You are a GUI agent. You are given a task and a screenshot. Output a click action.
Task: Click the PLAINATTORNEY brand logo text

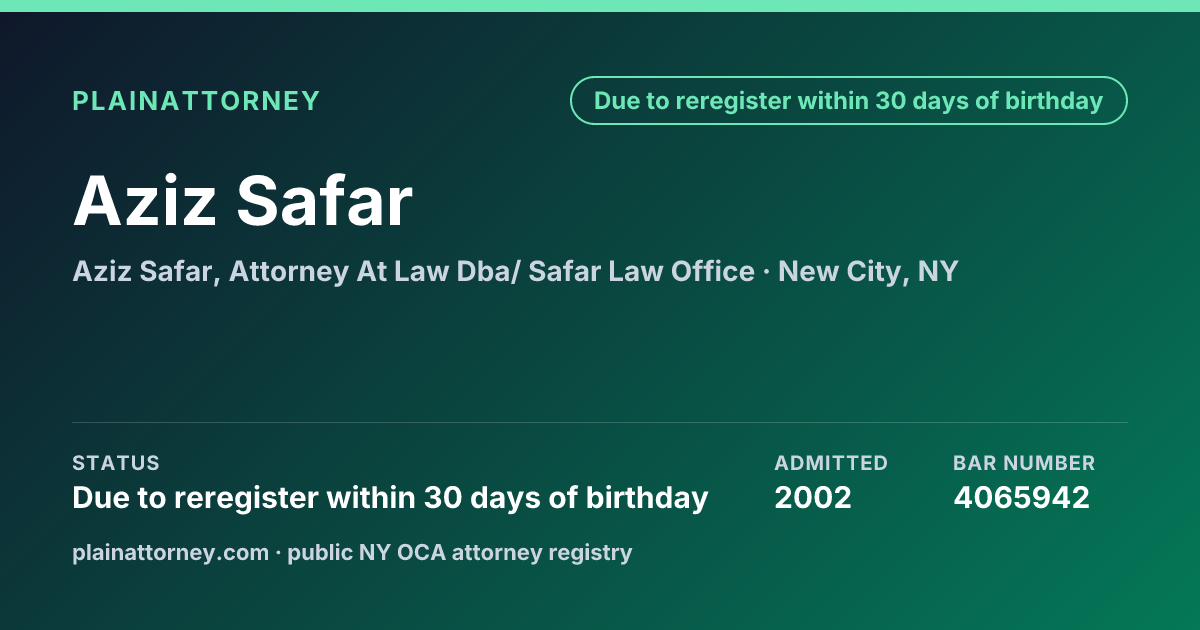point(196,101)
